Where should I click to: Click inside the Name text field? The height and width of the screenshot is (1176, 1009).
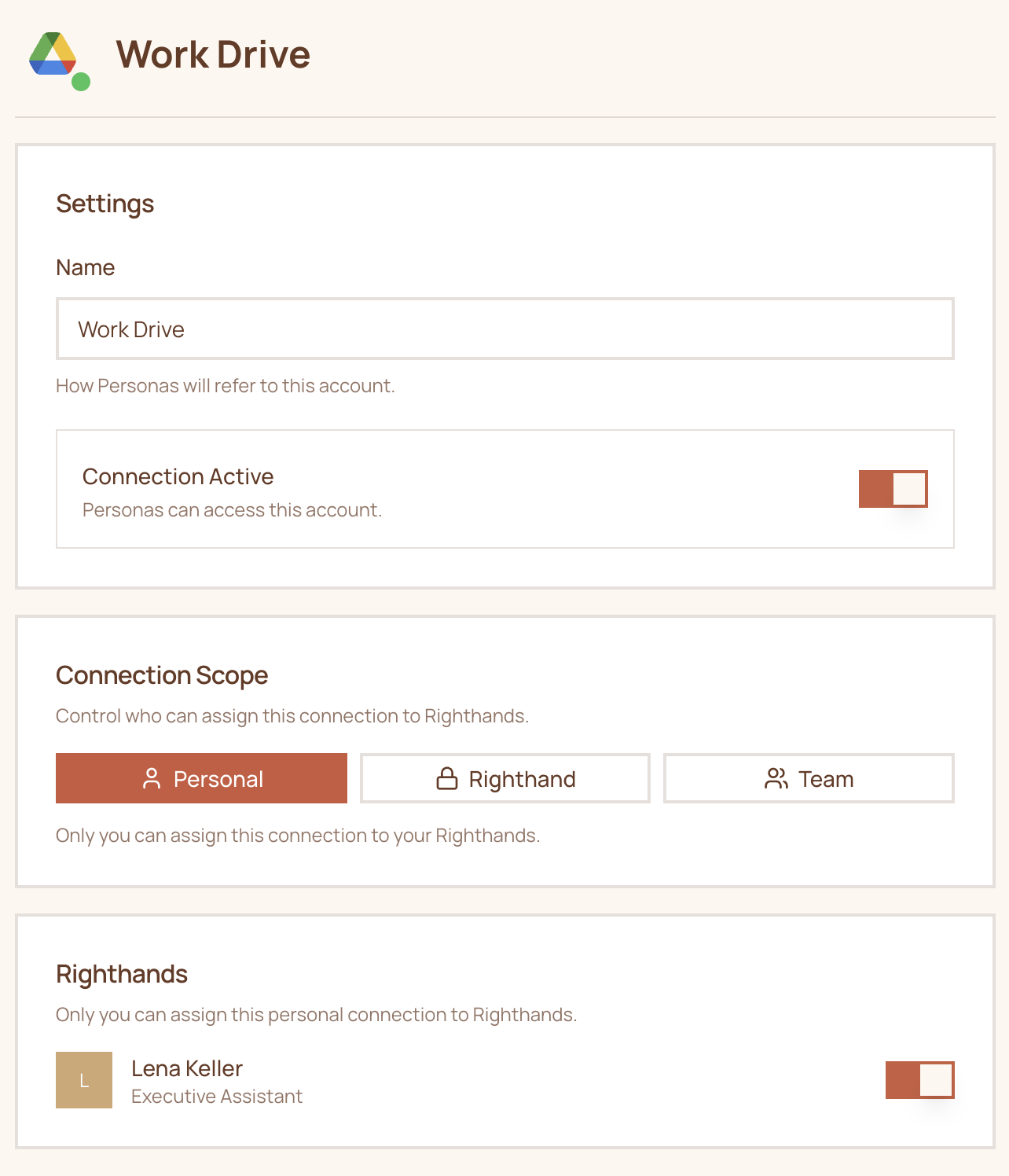[x=503, y=329]
